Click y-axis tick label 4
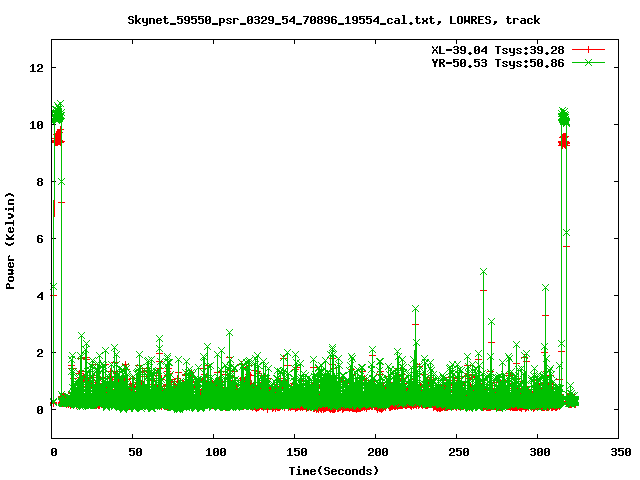Viewport: 640px width, 480px height. pyautogui.click(x=40, y=296)
